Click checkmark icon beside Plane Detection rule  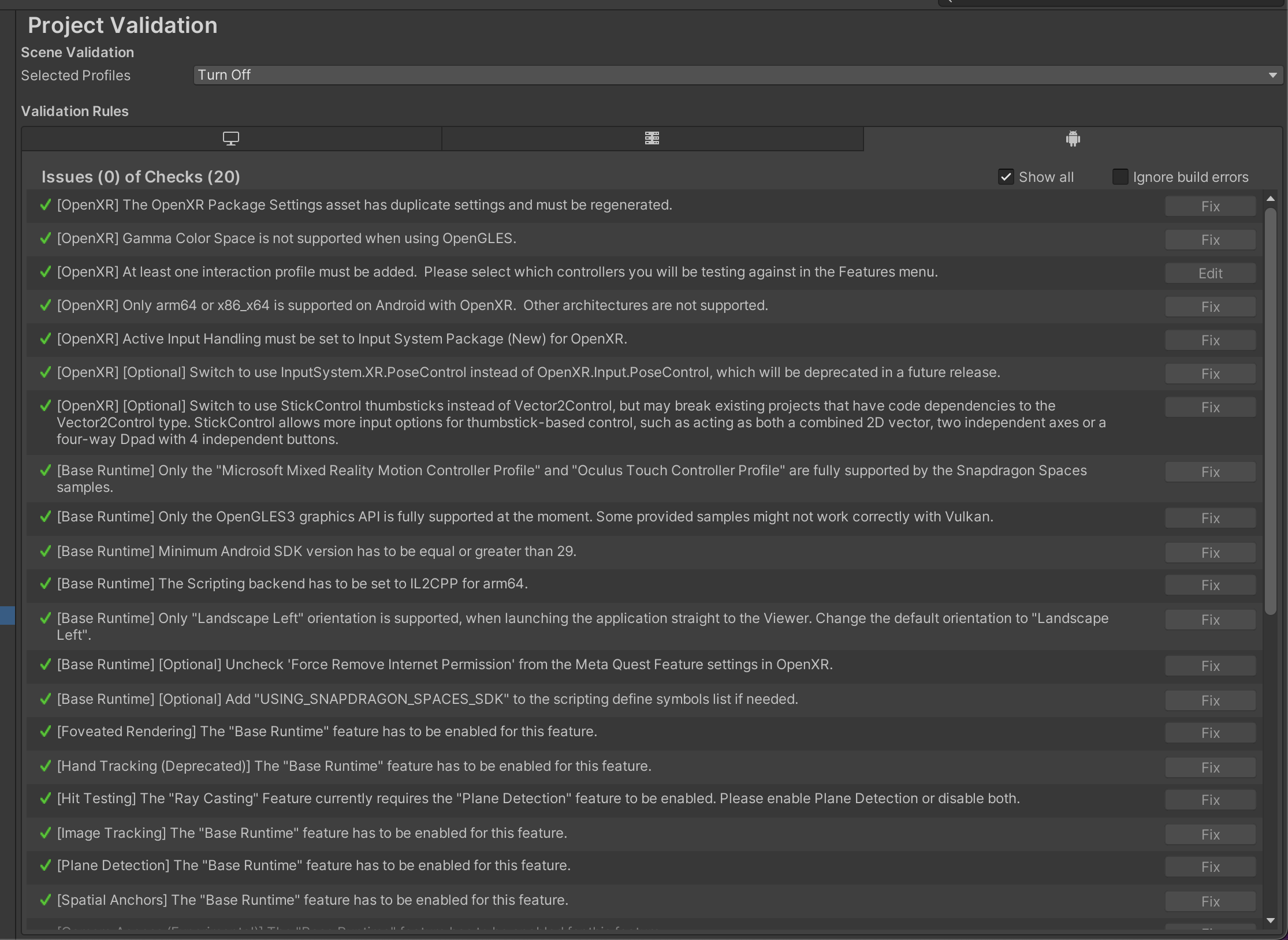(x=45, y=866)
